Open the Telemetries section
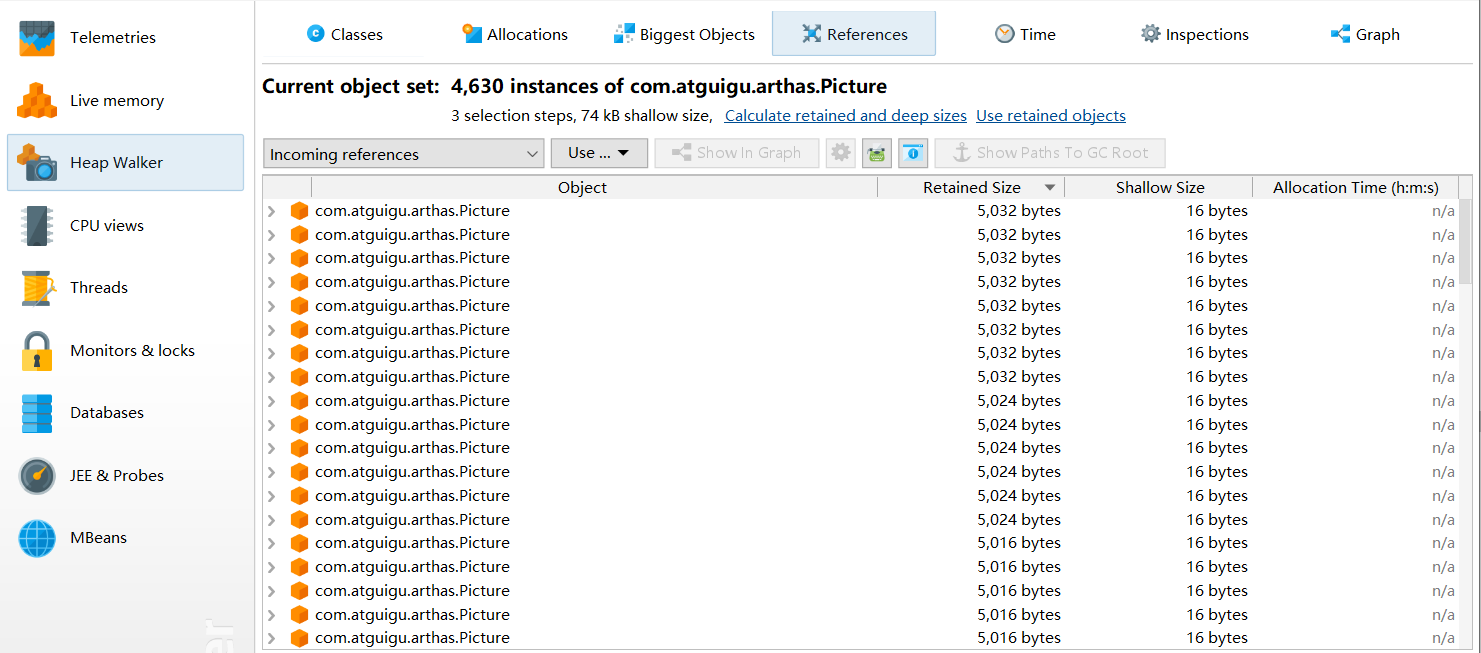This screenshot has height=653, width=1481. pos(112,38)
